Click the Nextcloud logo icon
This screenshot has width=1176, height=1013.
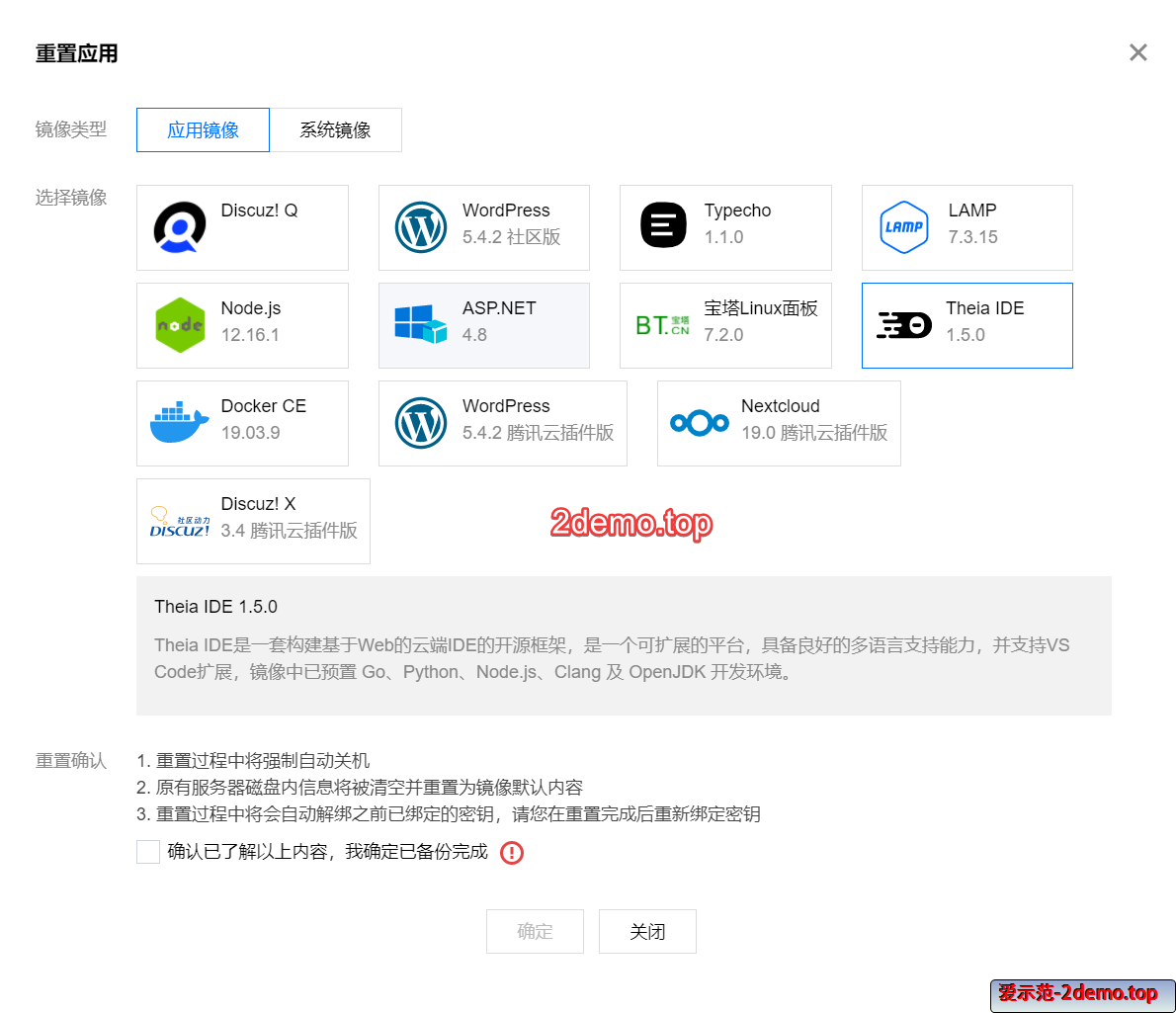point(699,423)
